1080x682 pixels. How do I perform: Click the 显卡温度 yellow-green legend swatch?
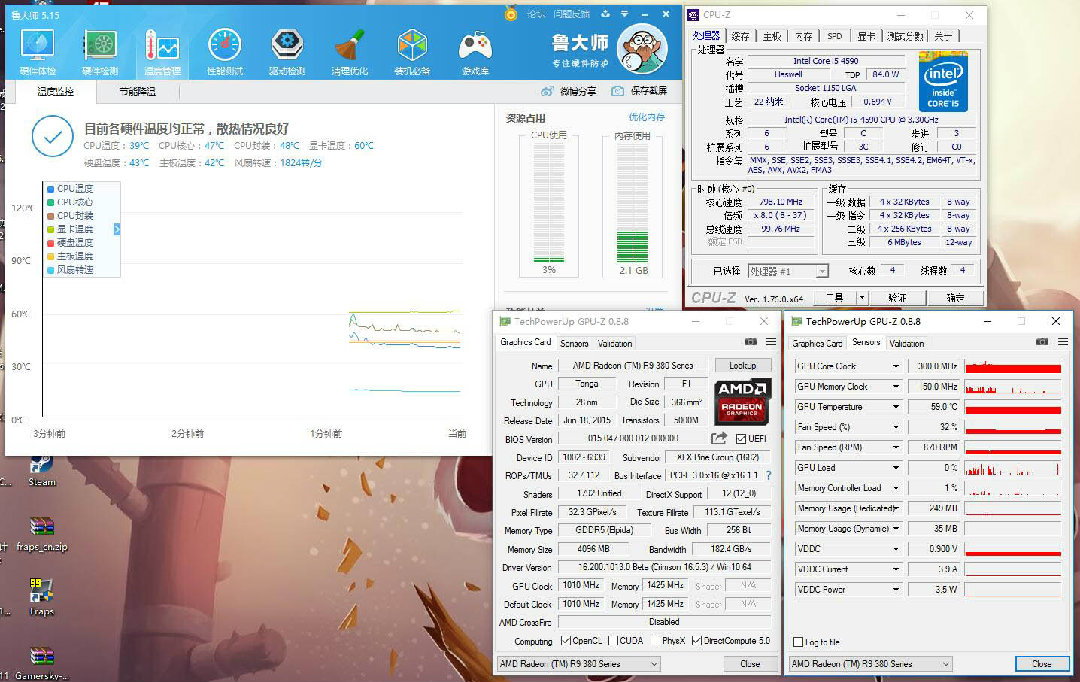pos(50,229)
